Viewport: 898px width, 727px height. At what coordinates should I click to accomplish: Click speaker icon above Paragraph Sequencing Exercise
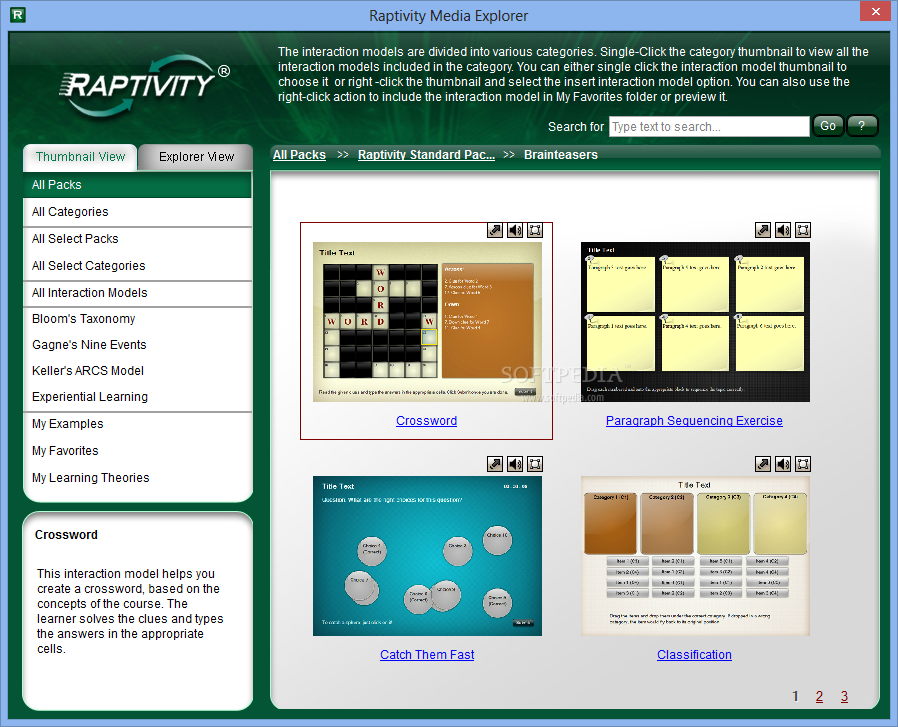point(783,230)
